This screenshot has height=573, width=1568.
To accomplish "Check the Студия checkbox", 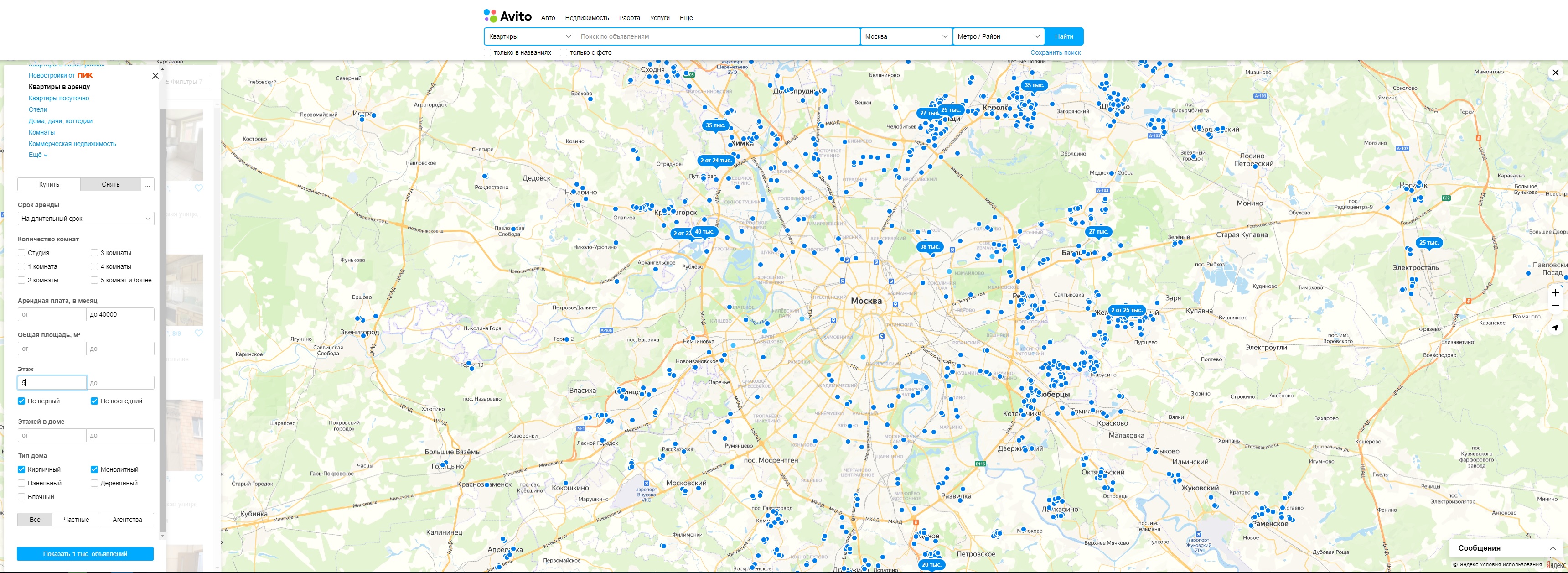I will pyautogui.click(x=22, y=253).
